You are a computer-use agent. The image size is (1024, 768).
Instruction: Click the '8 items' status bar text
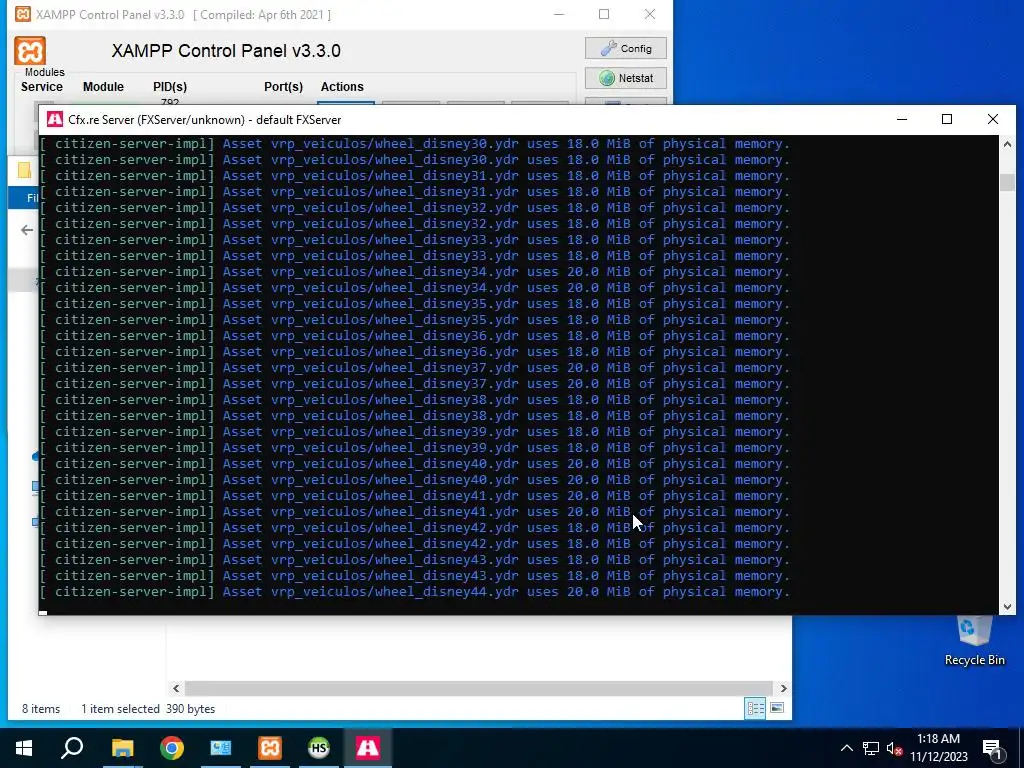click(40, 709)
